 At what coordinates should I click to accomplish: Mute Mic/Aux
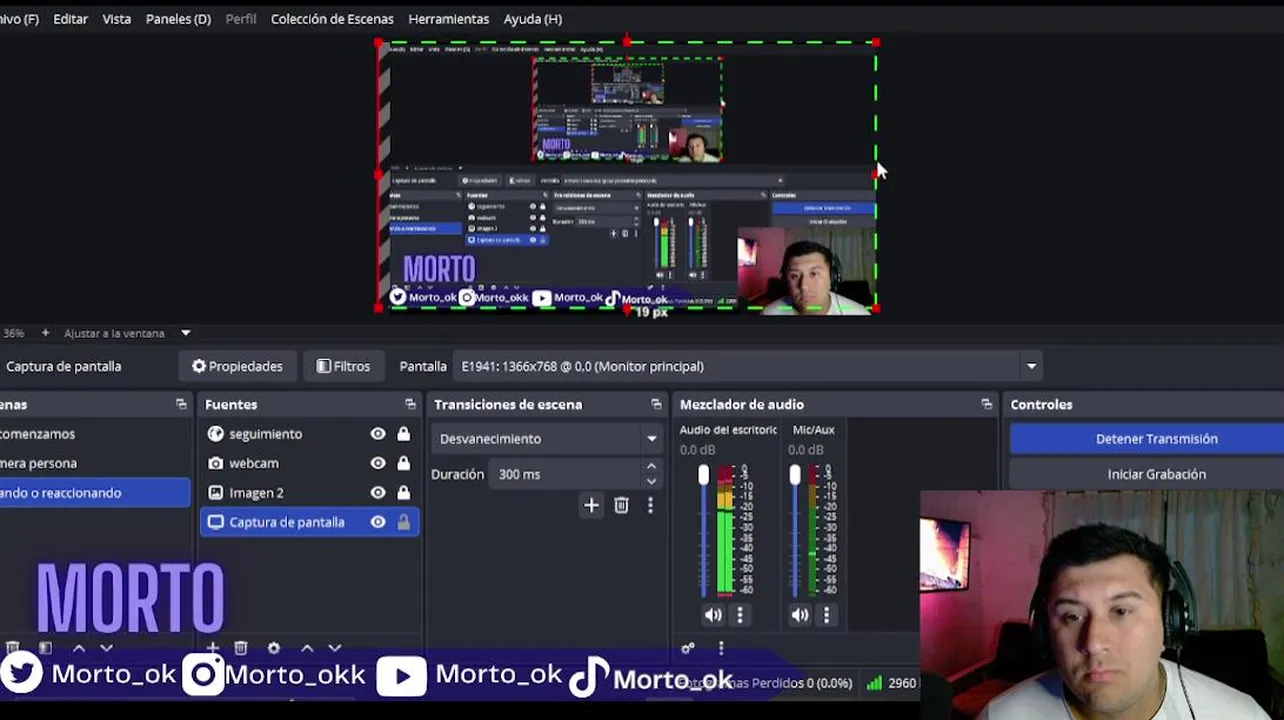[x=800, y=616]
